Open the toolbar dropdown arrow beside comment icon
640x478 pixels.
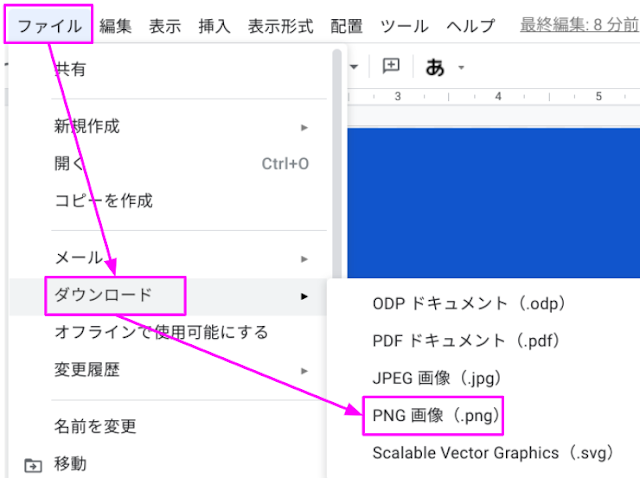click(x=353, y=67)
